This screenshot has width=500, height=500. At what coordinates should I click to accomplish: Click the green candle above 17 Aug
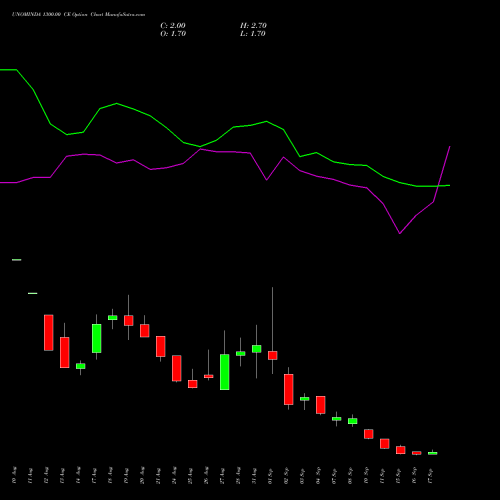click(97, 338)
